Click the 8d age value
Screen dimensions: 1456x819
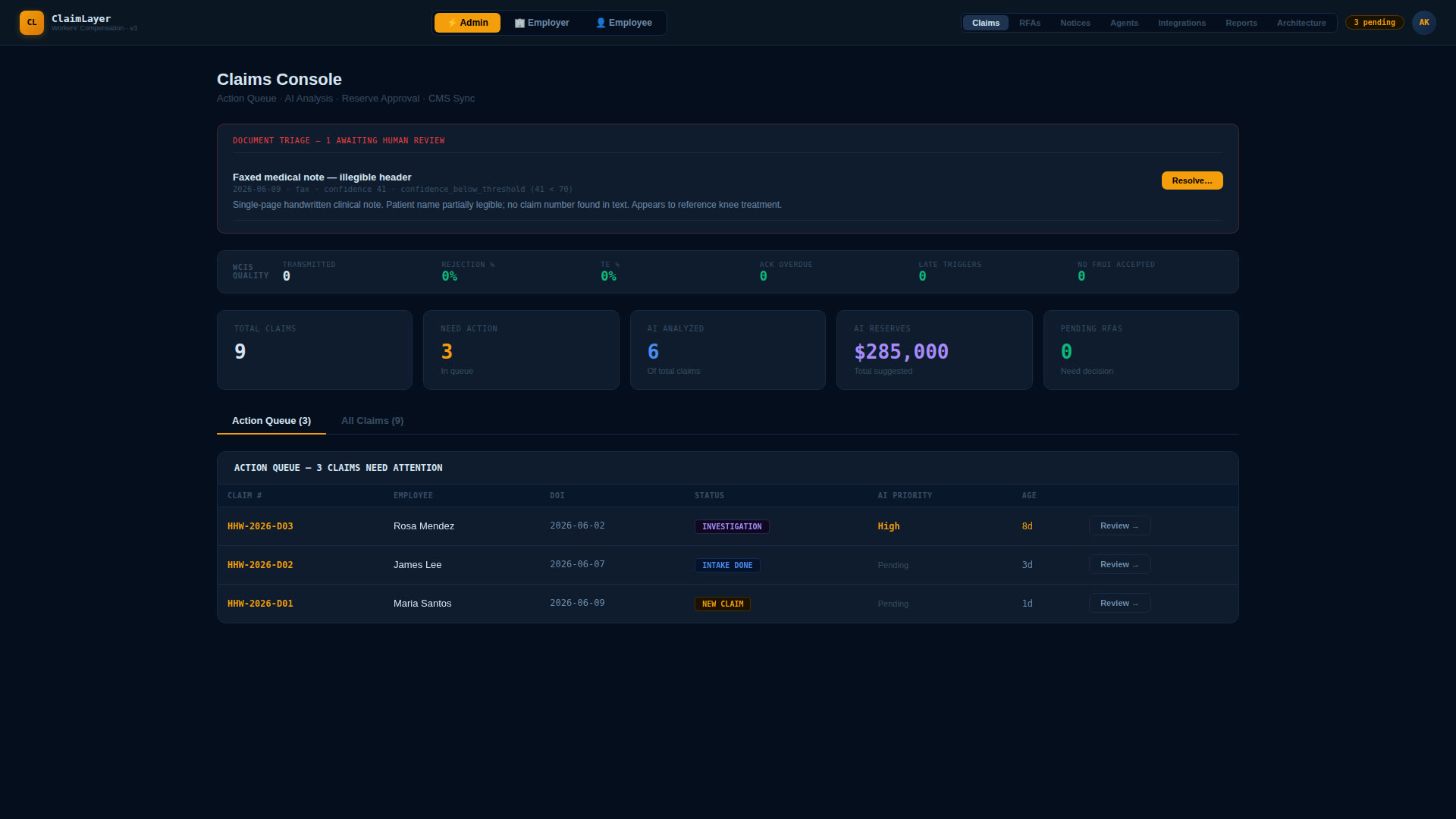tap(1027, 526)
